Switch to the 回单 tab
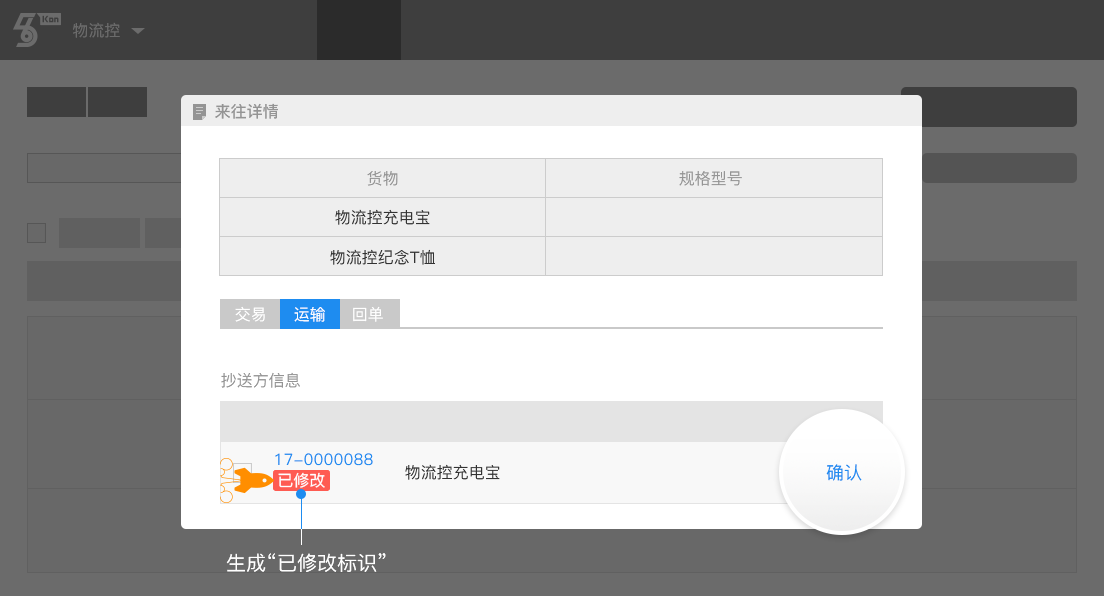This screenshot has height=596, width=1104. click(x=370, y=314)
